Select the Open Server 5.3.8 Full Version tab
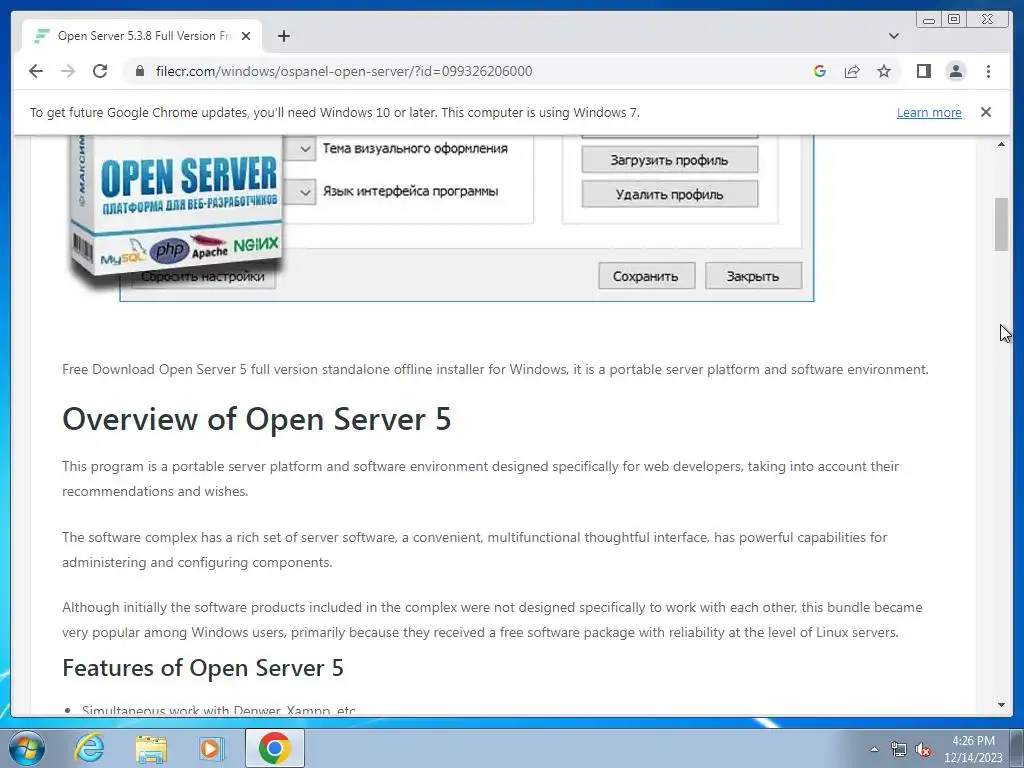This screenshot has width=1024, height=768. (x=142, y=36)
